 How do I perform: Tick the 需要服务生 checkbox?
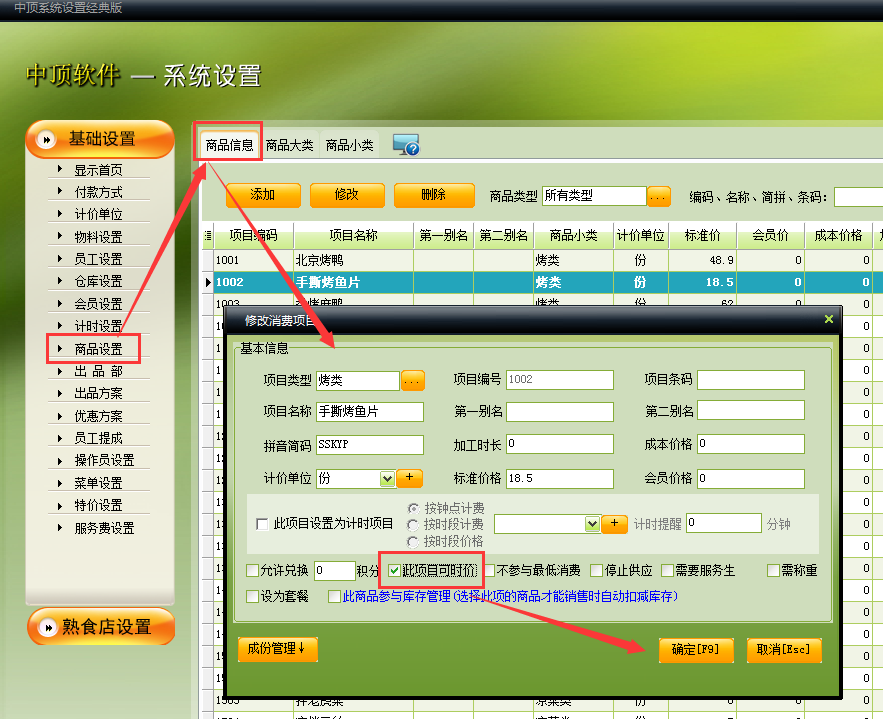pyautogui.click(x=667, y=570)
